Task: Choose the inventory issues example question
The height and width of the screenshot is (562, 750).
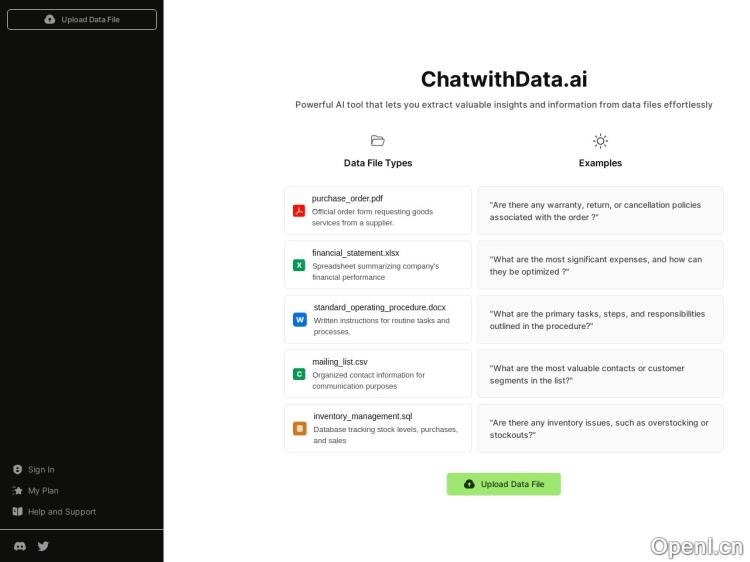Action: click(x=600, y=428)
